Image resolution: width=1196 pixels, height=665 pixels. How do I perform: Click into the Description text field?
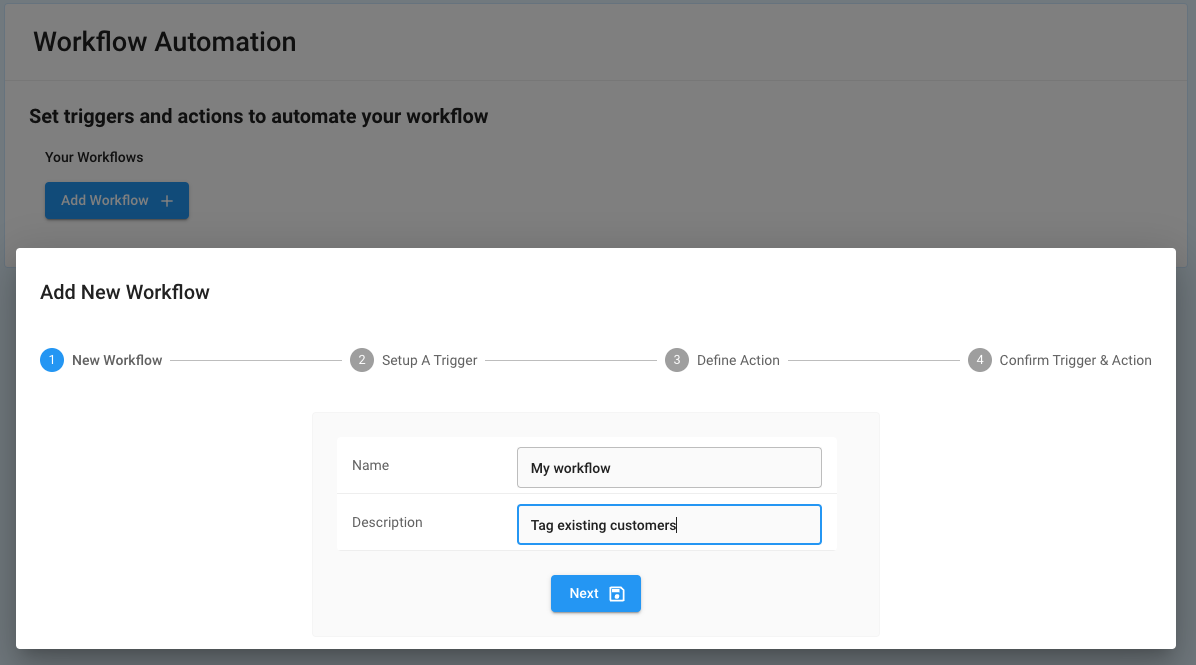(x=669, y=525)
